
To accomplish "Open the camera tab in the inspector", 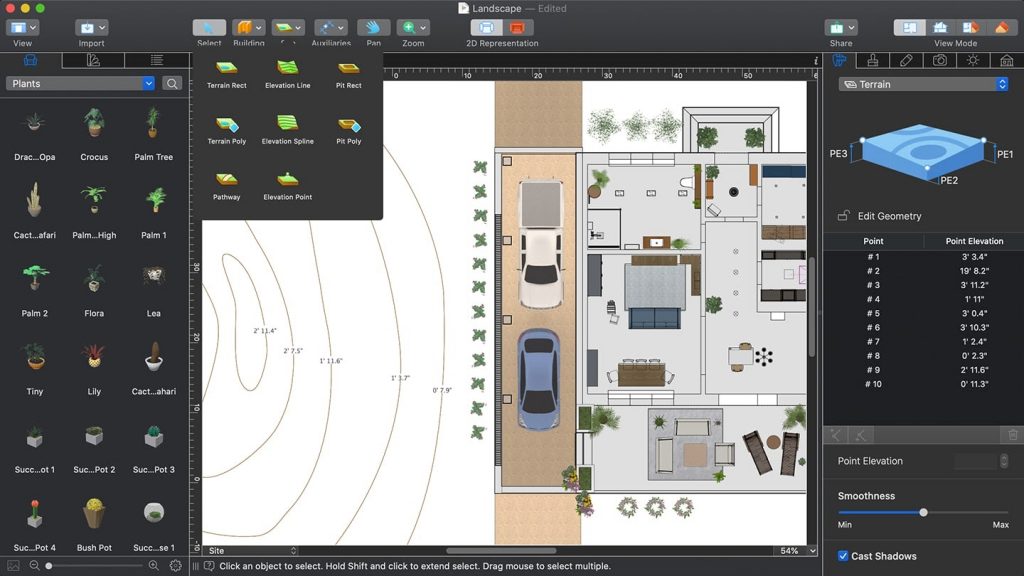I will [x=939, y=61].
